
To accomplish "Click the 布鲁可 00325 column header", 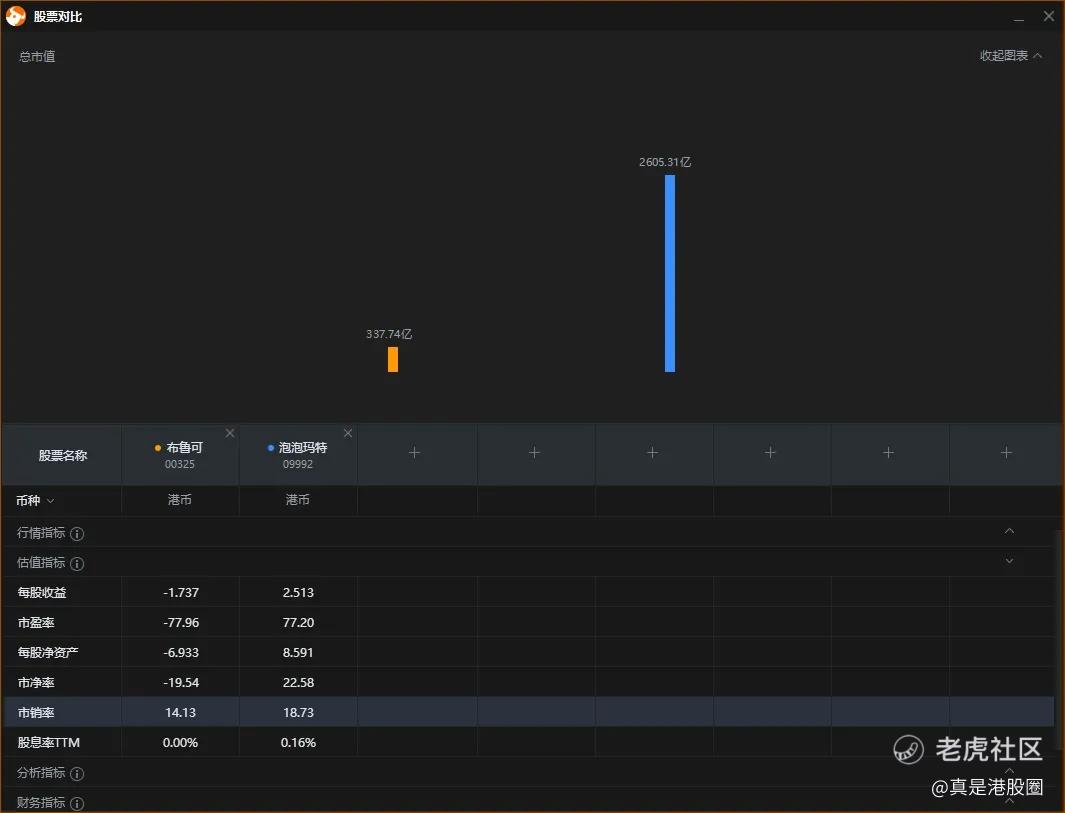I will click(x=180, y=455).
